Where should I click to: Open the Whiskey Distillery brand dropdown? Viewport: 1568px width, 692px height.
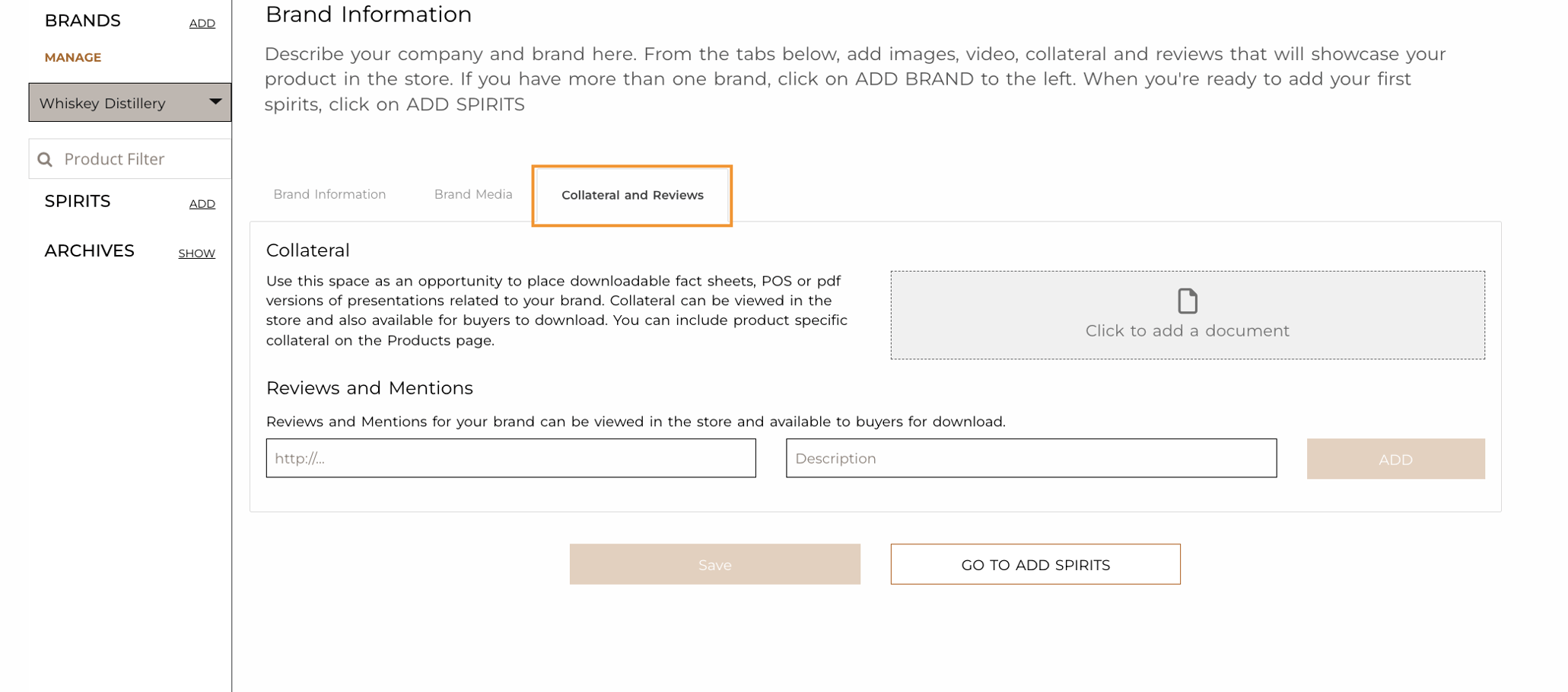pyautogui.click(x=129, y=102)
